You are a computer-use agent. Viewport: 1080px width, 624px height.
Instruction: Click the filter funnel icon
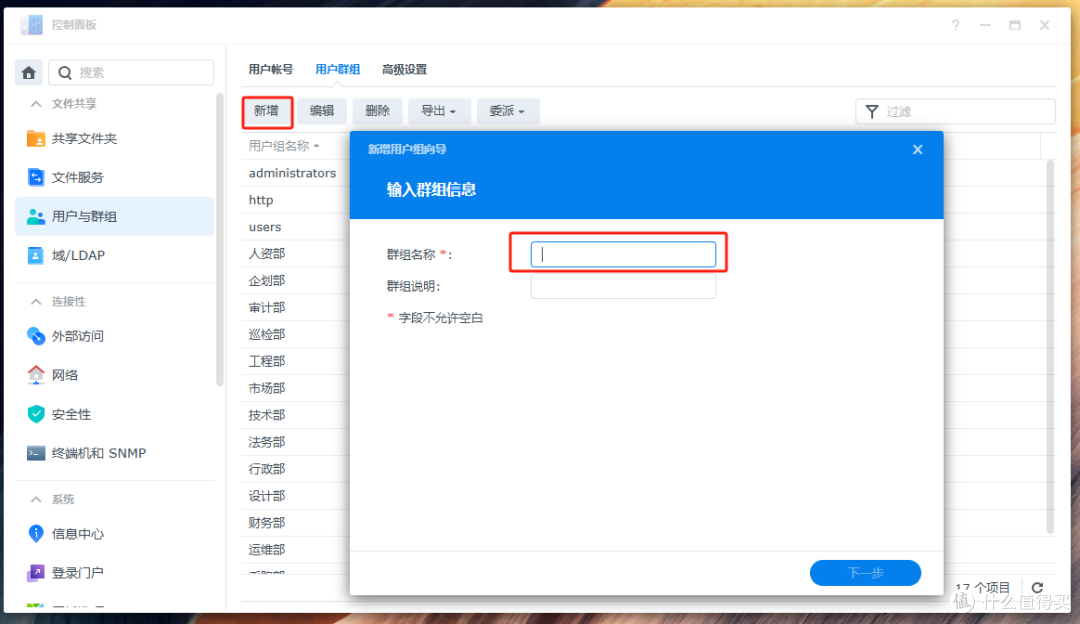[872, 112]
